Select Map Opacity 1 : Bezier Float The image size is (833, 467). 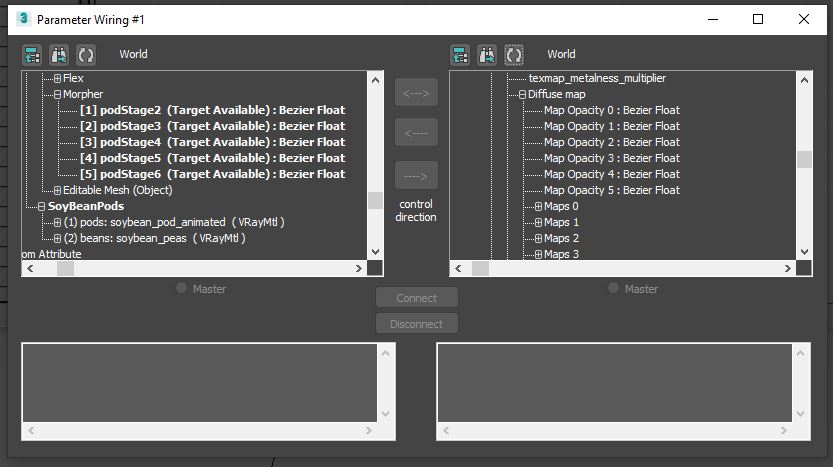coord(611,126)
